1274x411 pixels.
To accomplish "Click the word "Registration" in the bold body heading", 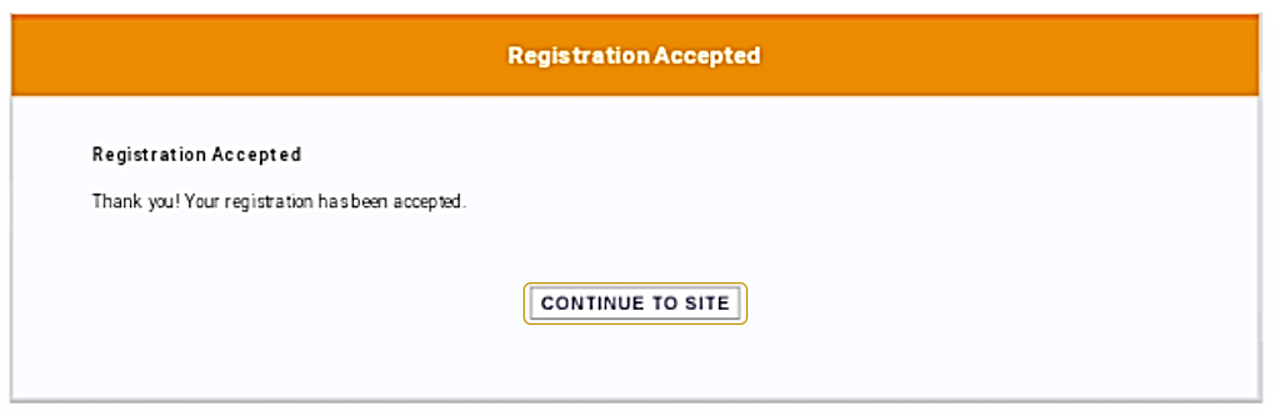I will coord(149,155).
